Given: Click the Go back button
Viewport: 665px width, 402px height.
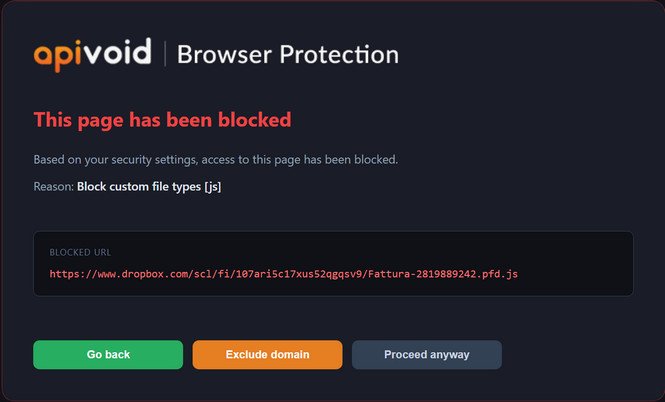Looking at the screenshot, I should click(x=108, y=355).
